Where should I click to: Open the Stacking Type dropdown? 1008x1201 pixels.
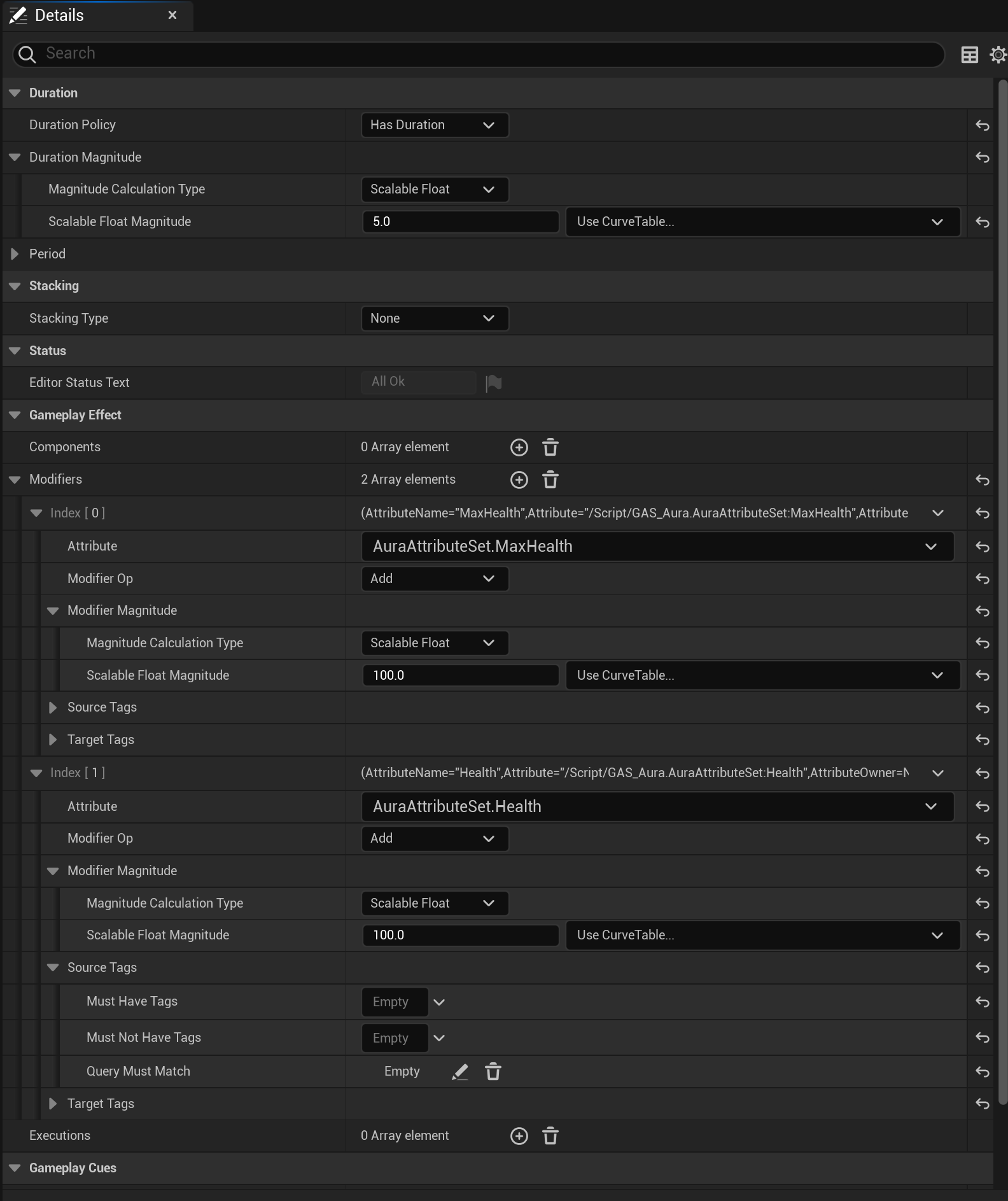click(x=434, y=318)
